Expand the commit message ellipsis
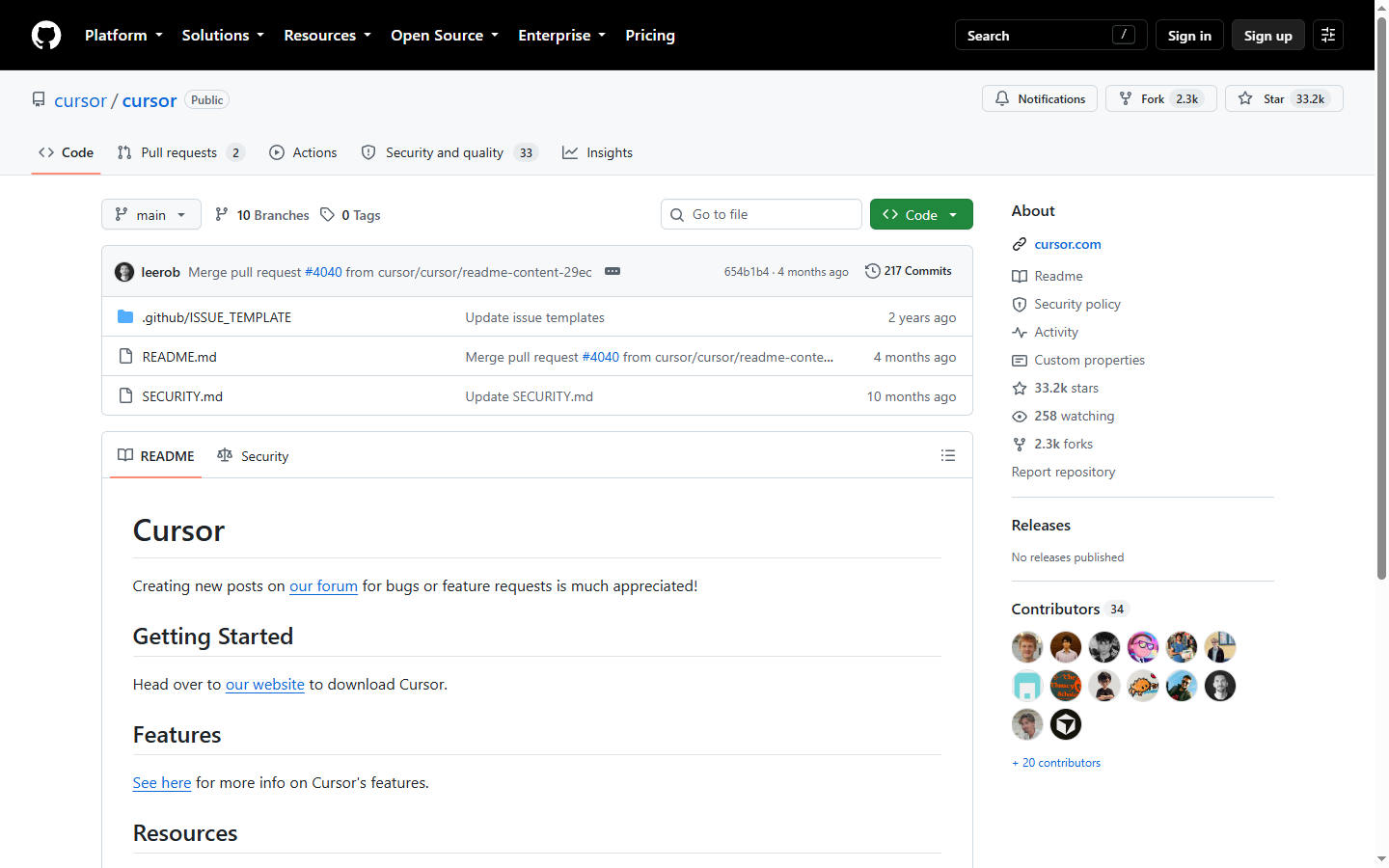1389x868 pixels. pyautogui.click(x=613, y=272)
